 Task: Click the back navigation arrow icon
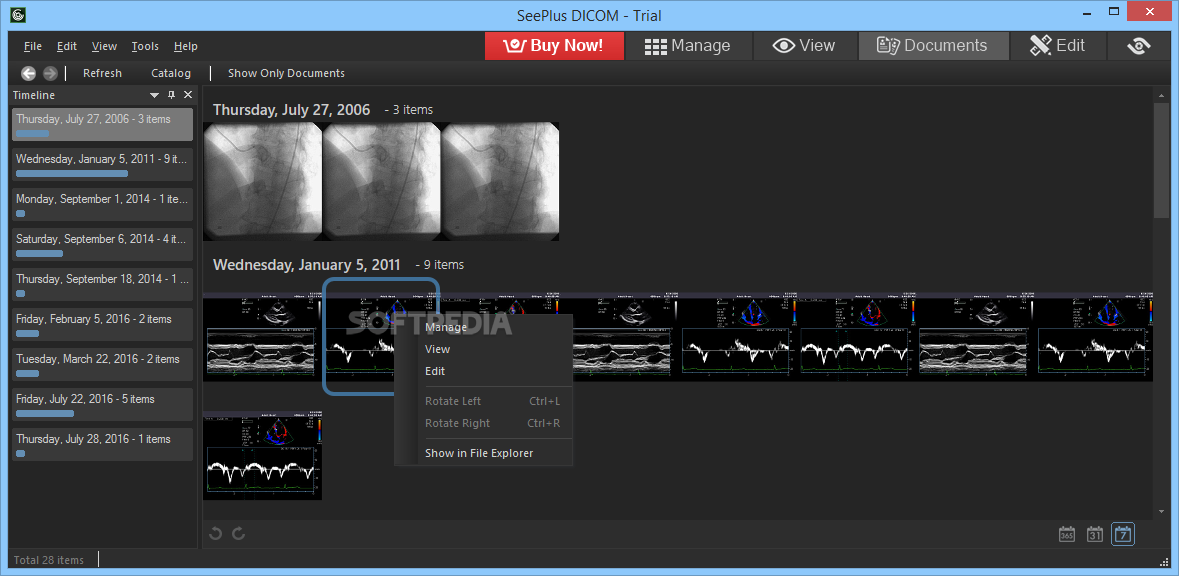[x=29, y=73]
